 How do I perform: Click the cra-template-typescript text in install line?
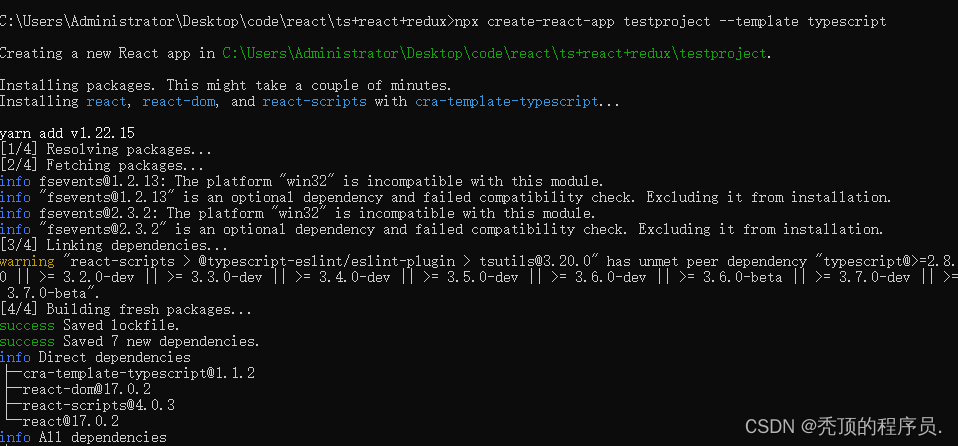tap(506, 101)
